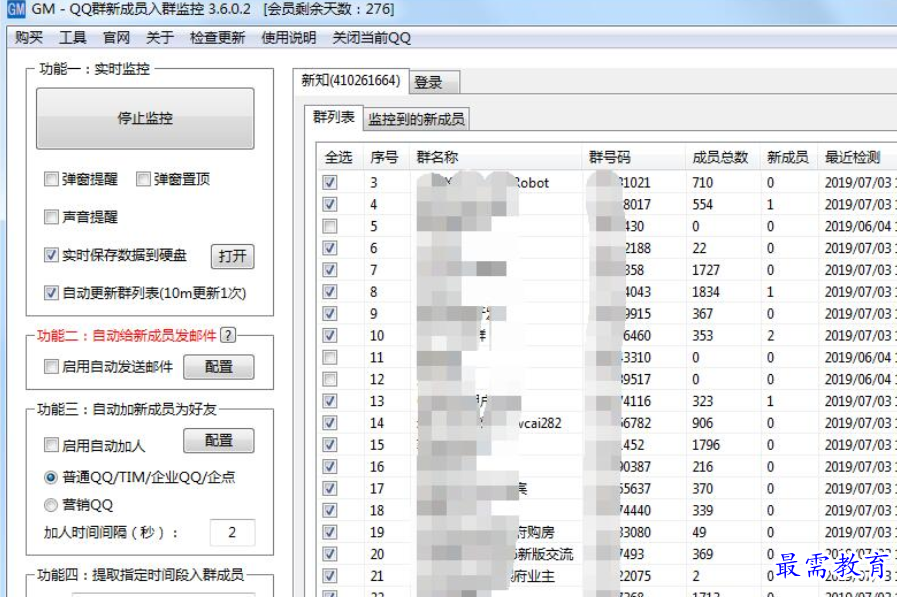Click new member count 2 in row 10
Screen dimensions: 897x597
point(771,336)
